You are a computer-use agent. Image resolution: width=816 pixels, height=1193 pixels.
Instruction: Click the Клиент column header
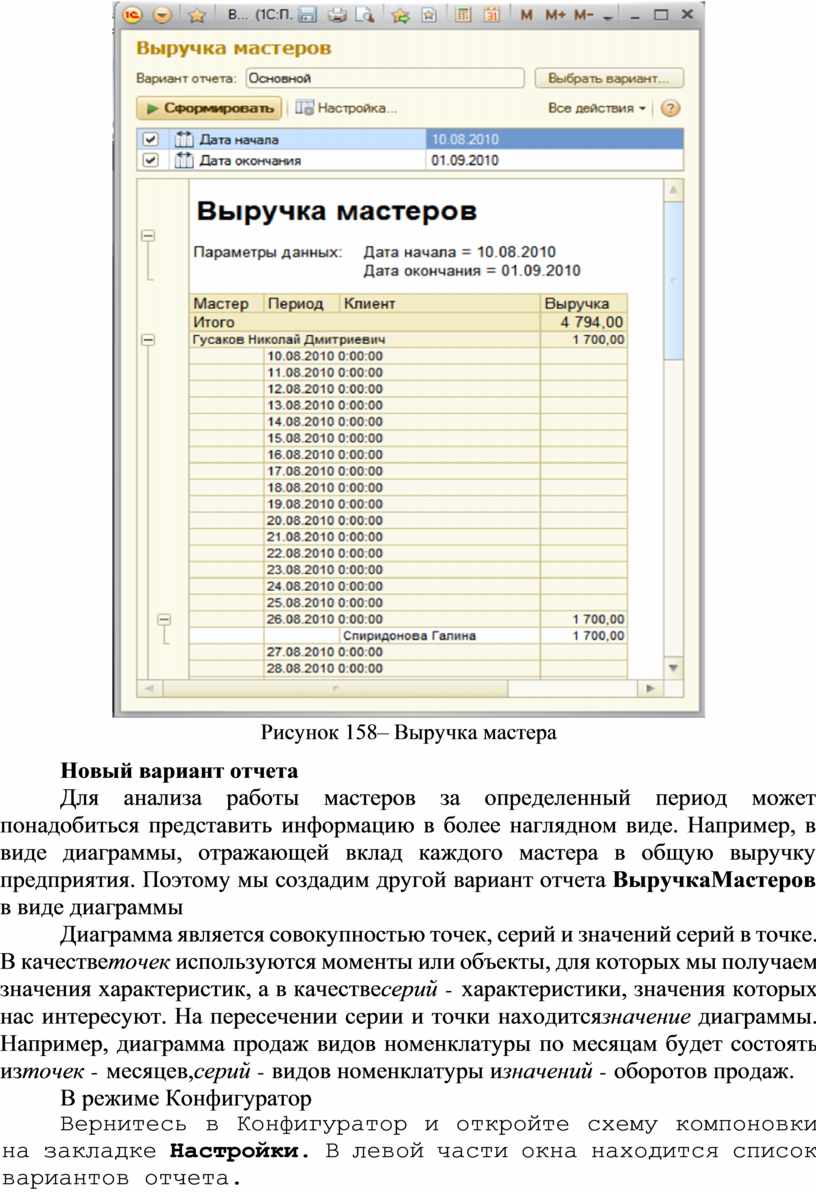(x=440, y=303)
